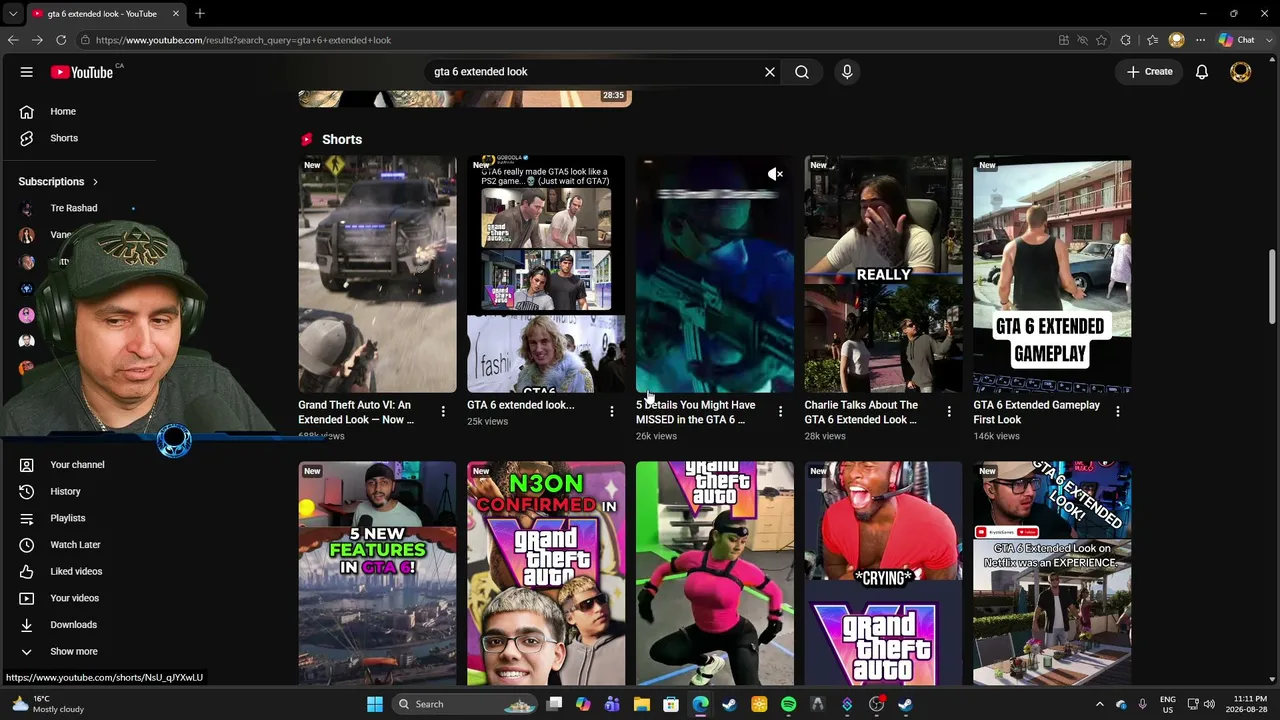Show hidden system tray icons
The width and height of the screenshot is (1280, 720).
1099,704
